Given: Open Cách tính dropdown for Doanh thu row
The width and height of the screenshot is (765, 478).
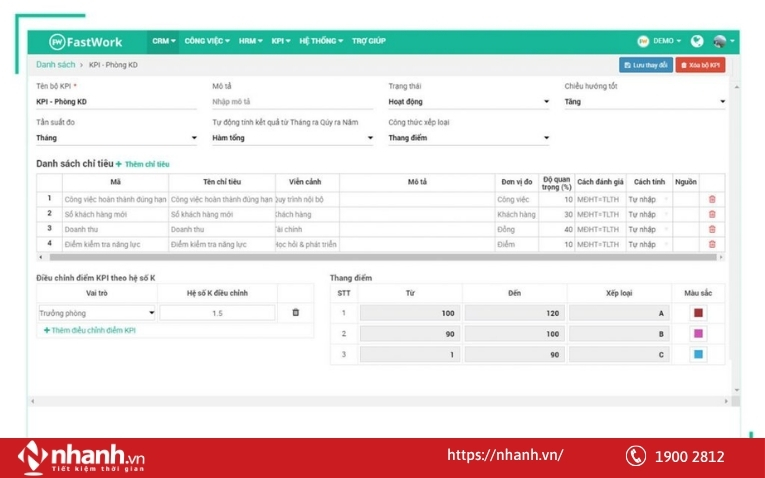Looking at the screenshot, I should pos(649,229).
